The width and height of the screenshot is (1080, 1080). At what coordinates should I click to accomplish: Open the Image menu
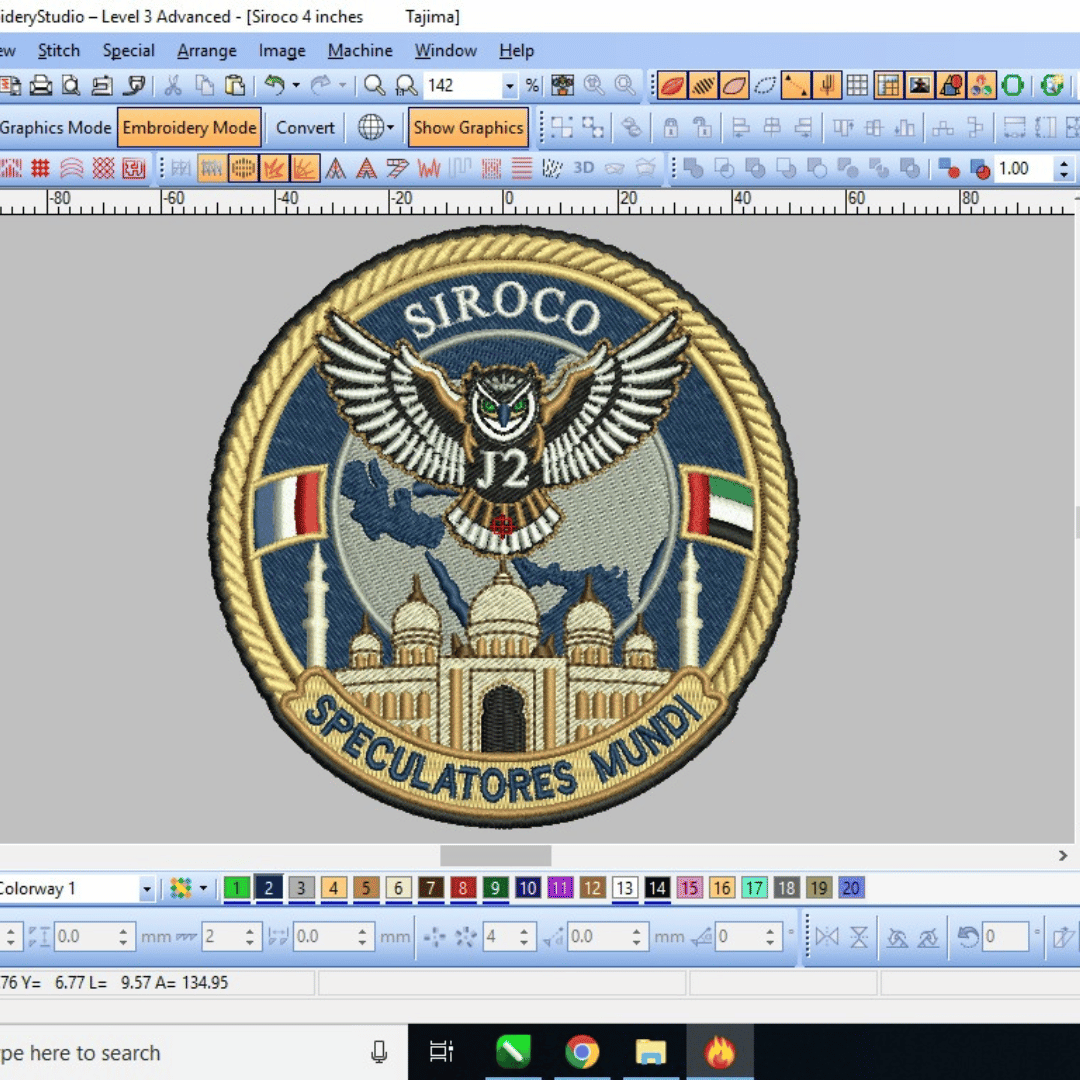(x=282, y=51)
